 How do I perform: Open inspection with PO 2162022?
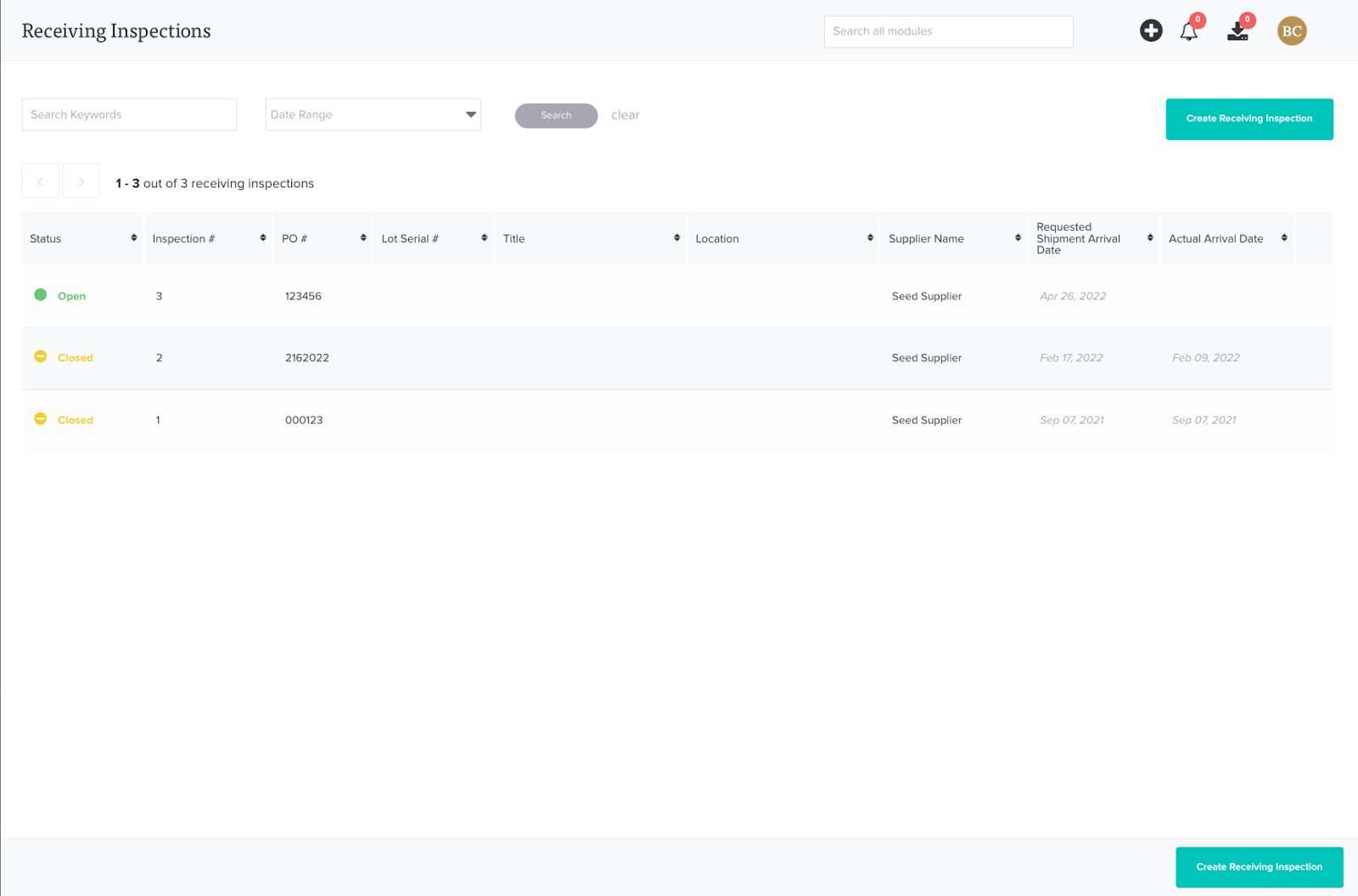click(x=307, y=358)
